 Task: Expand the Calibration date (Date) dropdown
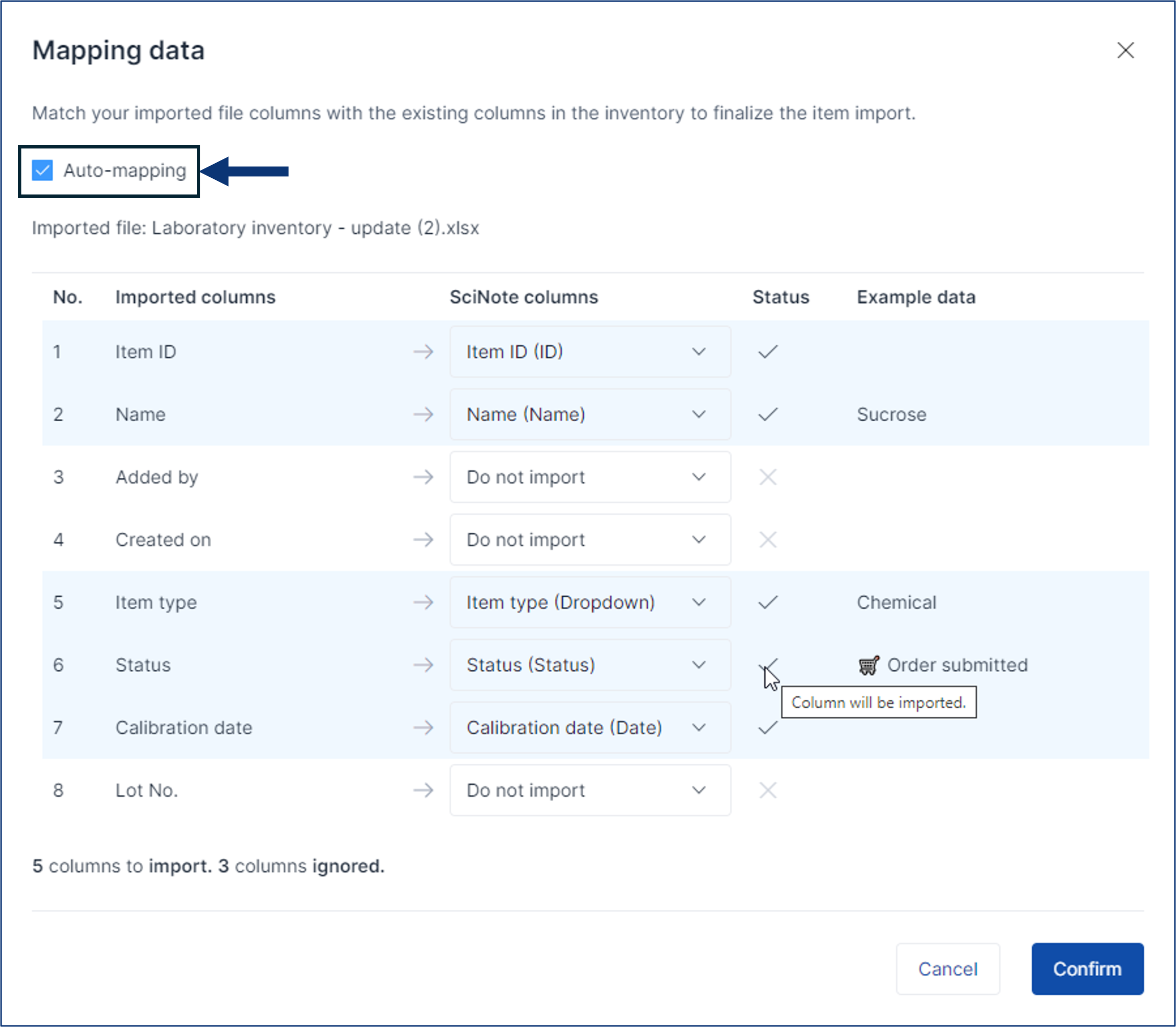(x=589, y=728)
